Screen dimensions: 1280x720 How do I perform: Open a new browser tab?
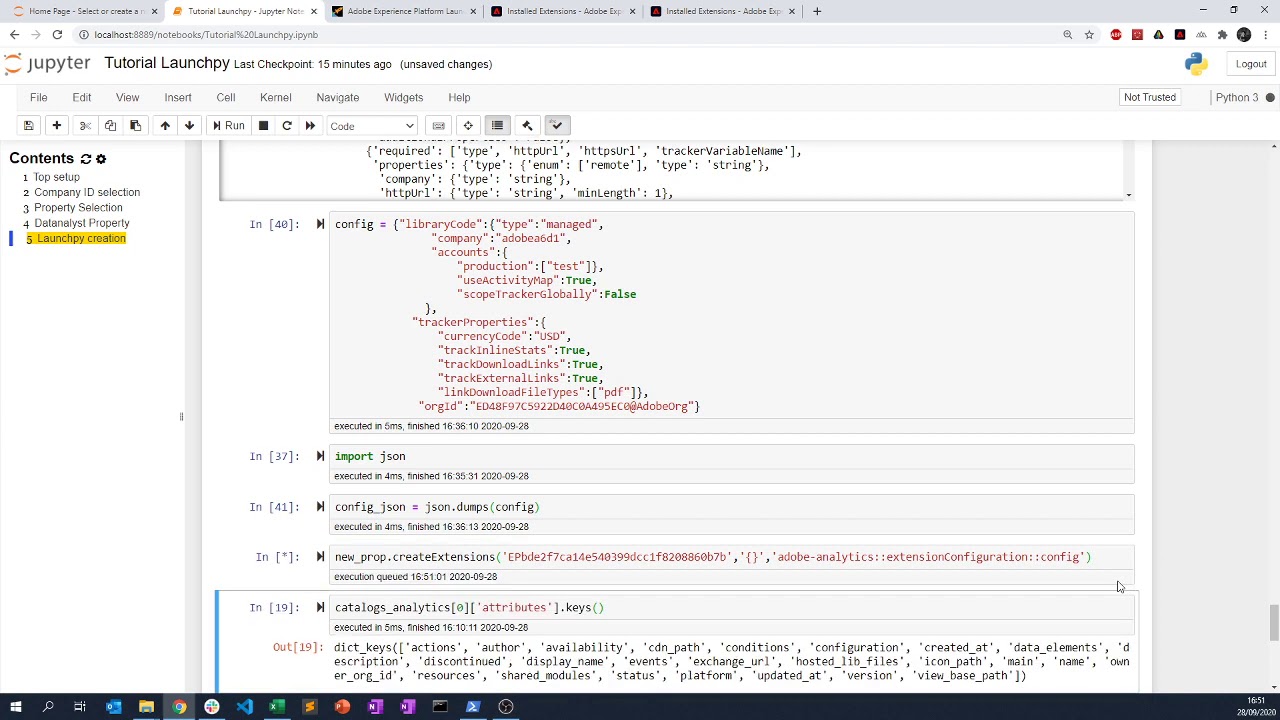click(817, 11)
